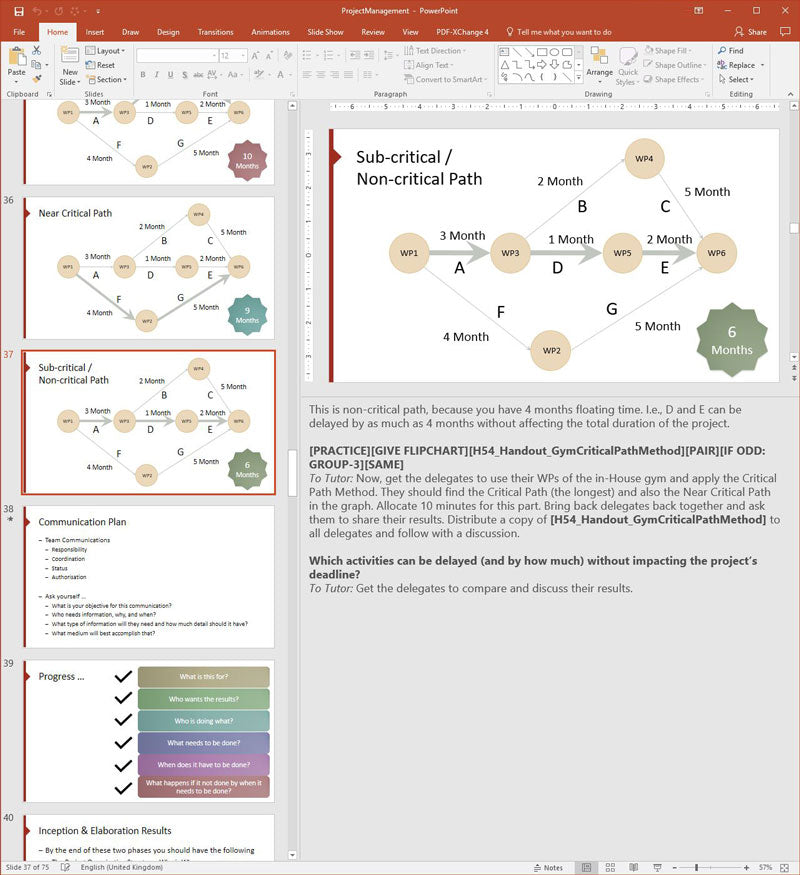Open Text Direction dropdown
The image size is (800, 875).
[435, 51]
